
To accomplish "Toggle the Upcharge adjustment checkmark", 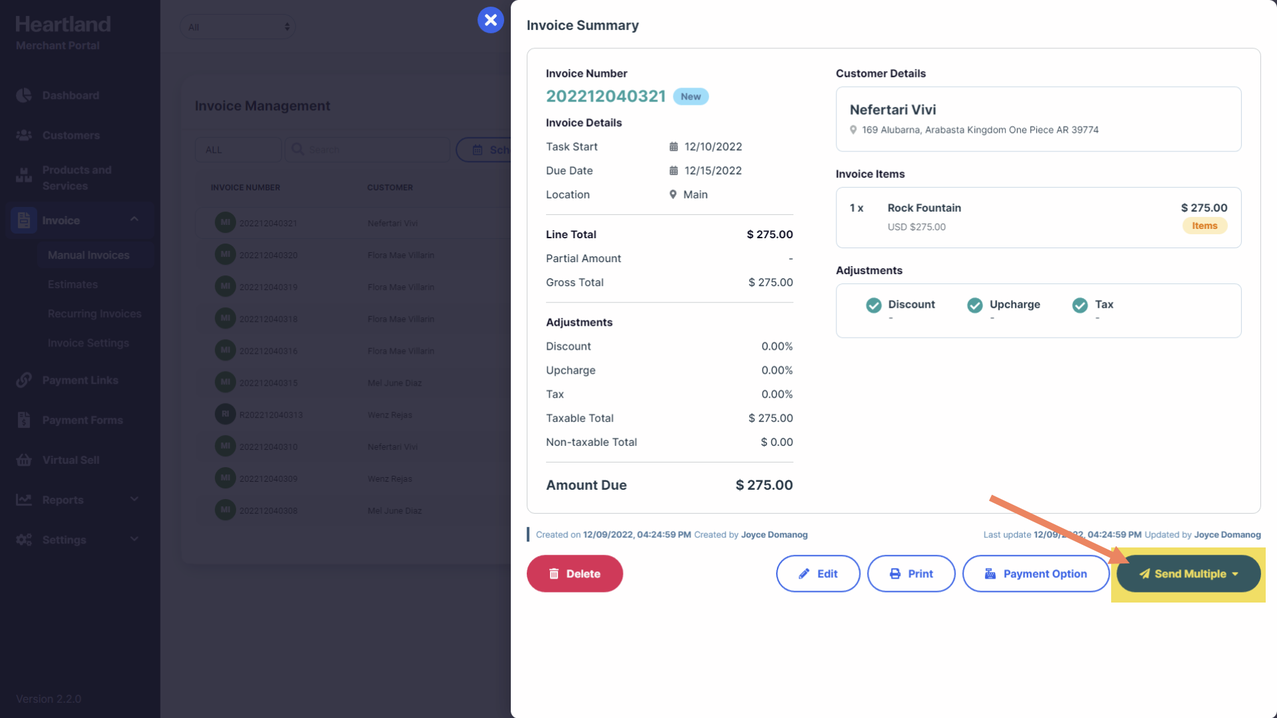I will [x=975, y=305].
